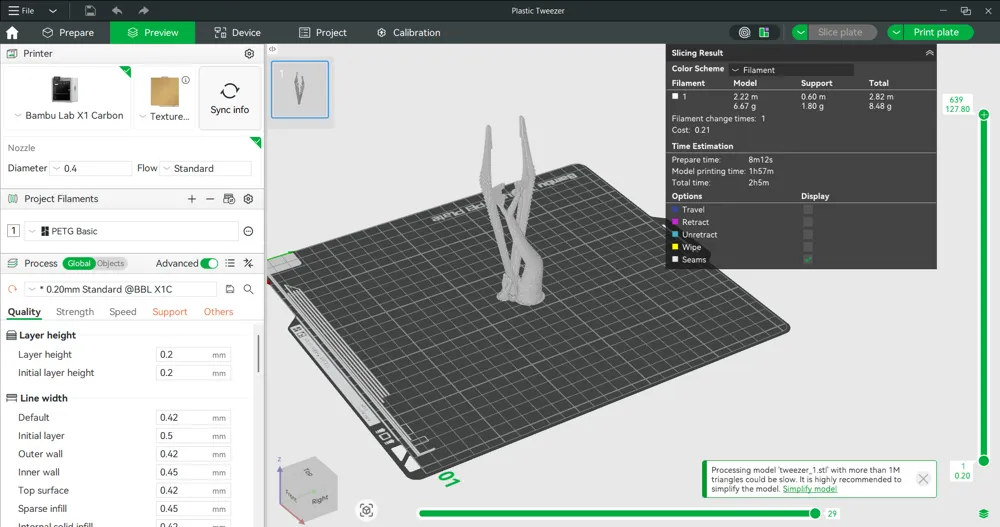Open the Device tab
The image size is (1000, 527).
tap(237, 33)
